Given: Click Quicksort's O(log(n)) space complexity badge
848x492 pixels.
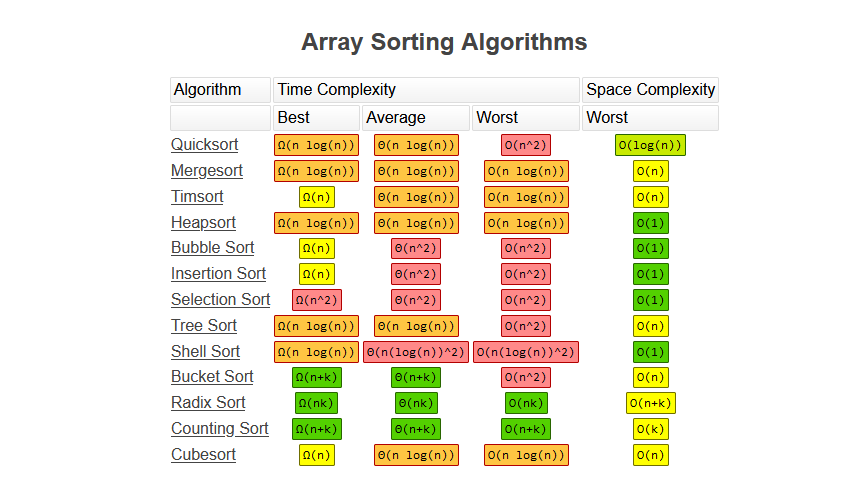Looking at the screenshot, I should [650, 145].
